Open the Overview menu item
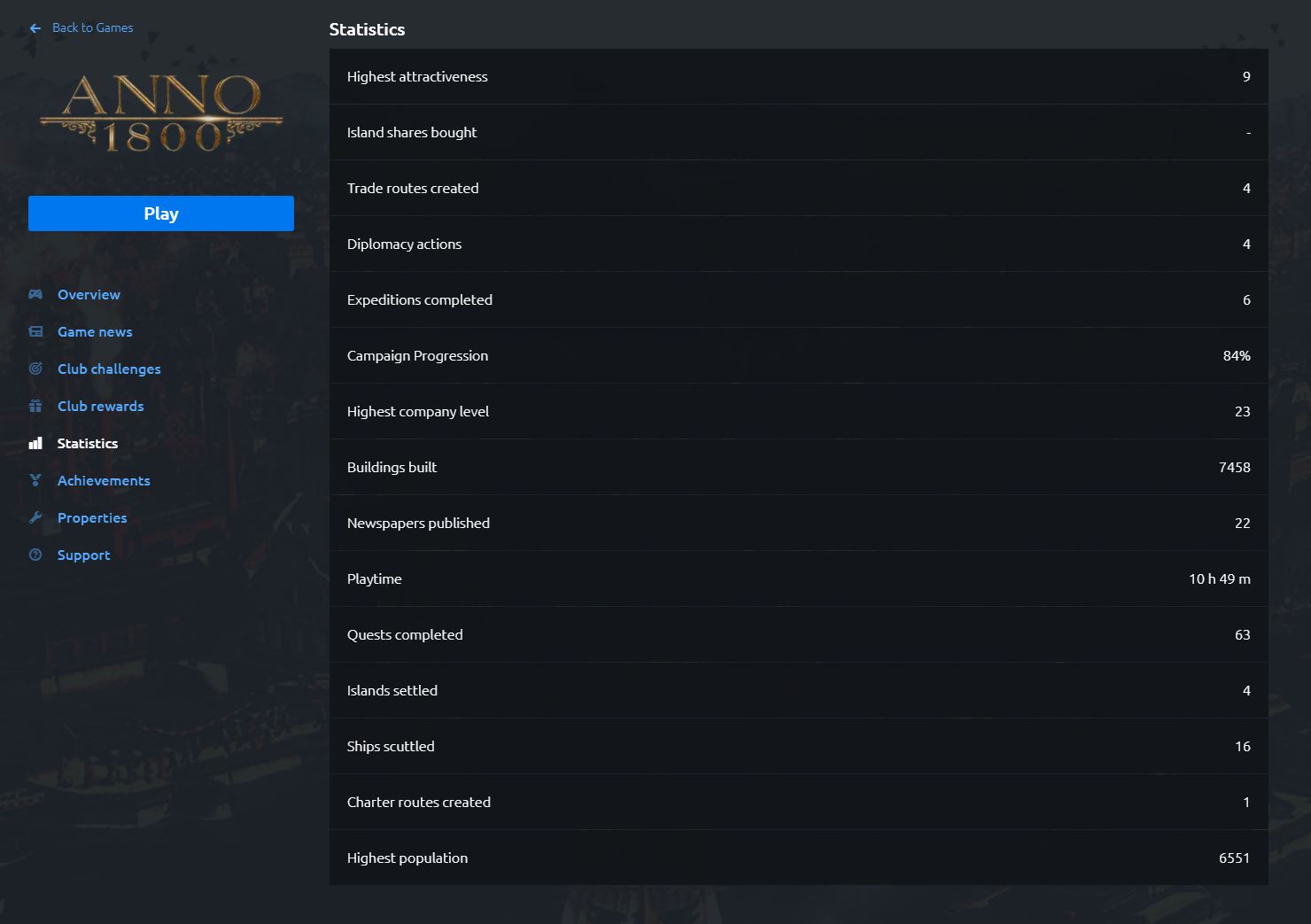Screen dimensions: 1311x924 pos(89,294)
